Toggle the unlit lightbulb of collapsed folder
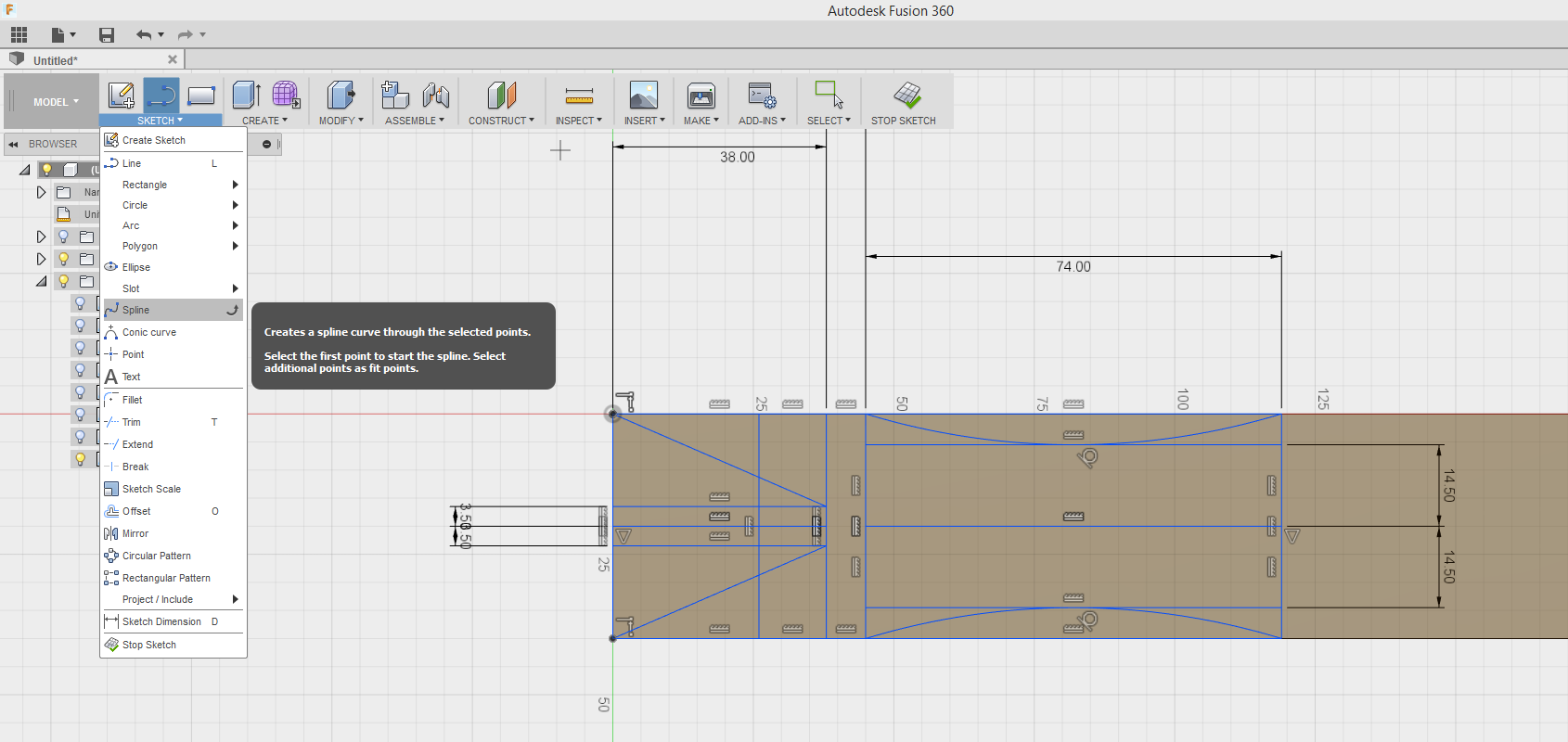Viewport: 1568px width, 742px height. pyautogui.click(x=63, y=237)
